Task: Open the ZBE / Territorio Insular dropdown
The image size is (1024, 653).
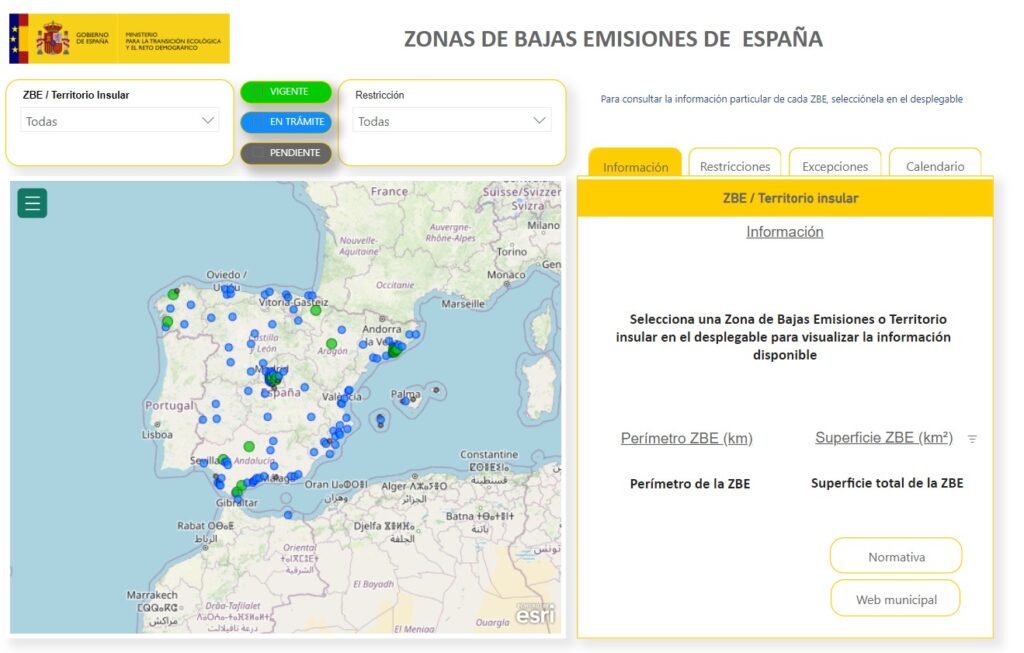Action: coord(120,121)
